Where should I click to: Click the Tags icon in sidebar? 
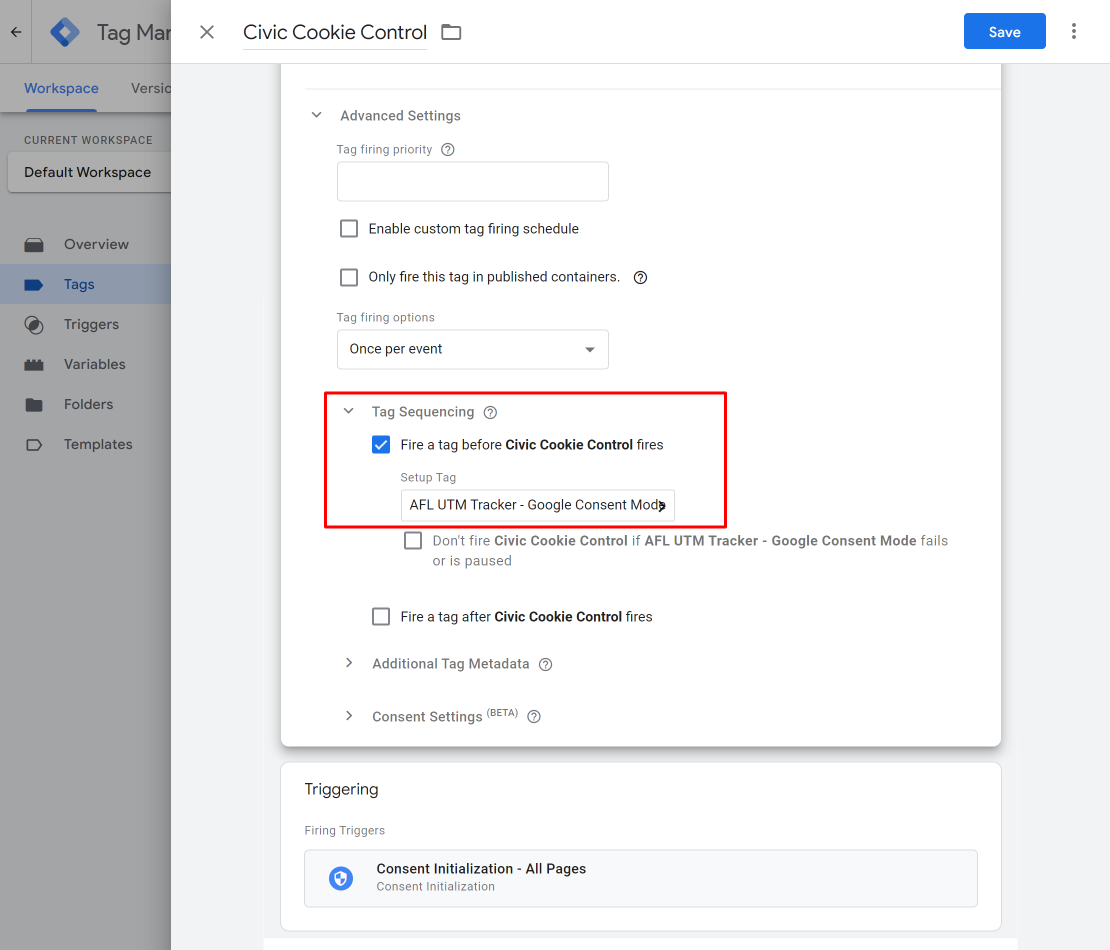[34, 285]
